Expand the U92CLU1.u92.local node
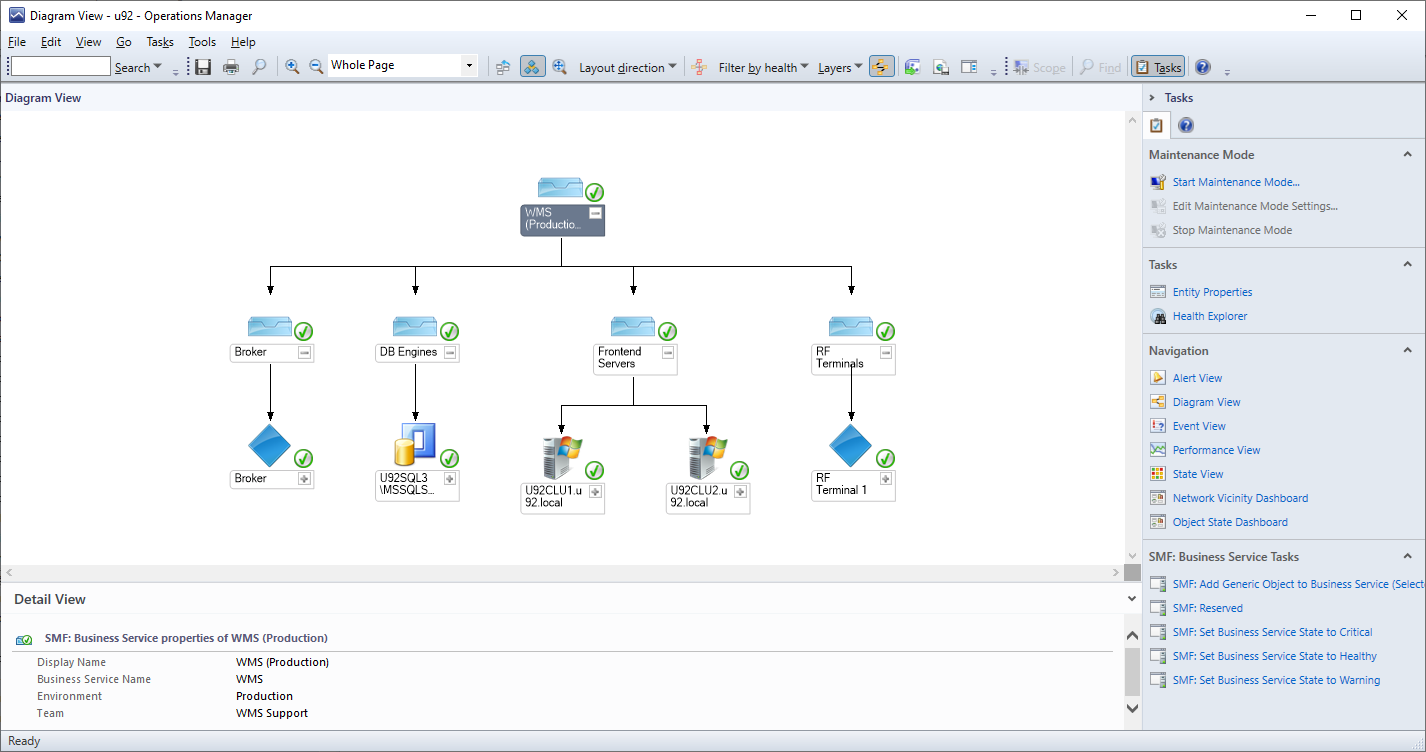Image resolution: width=1426 pixels, height=752 pixels. point(595,491)
